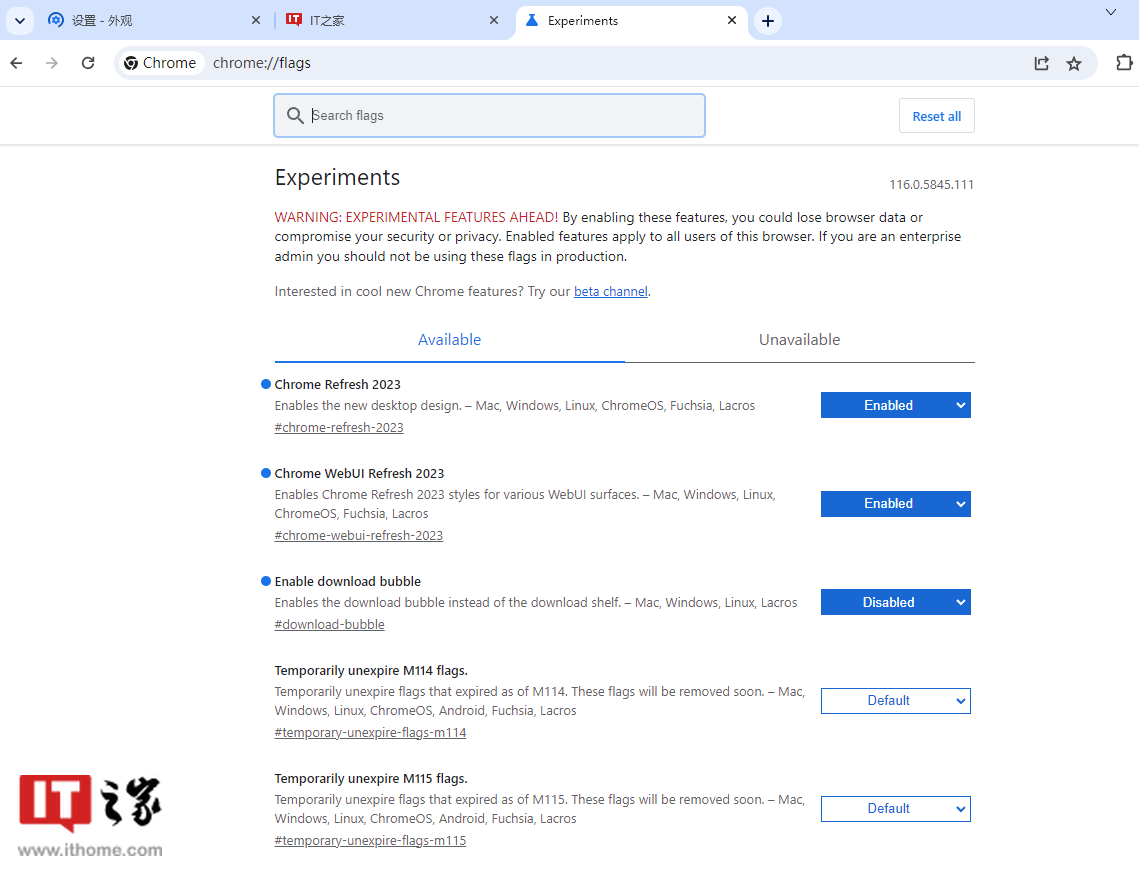Click the red WARNING: EXPERIMENTAL FEATURES AHEAD! text

416,217
